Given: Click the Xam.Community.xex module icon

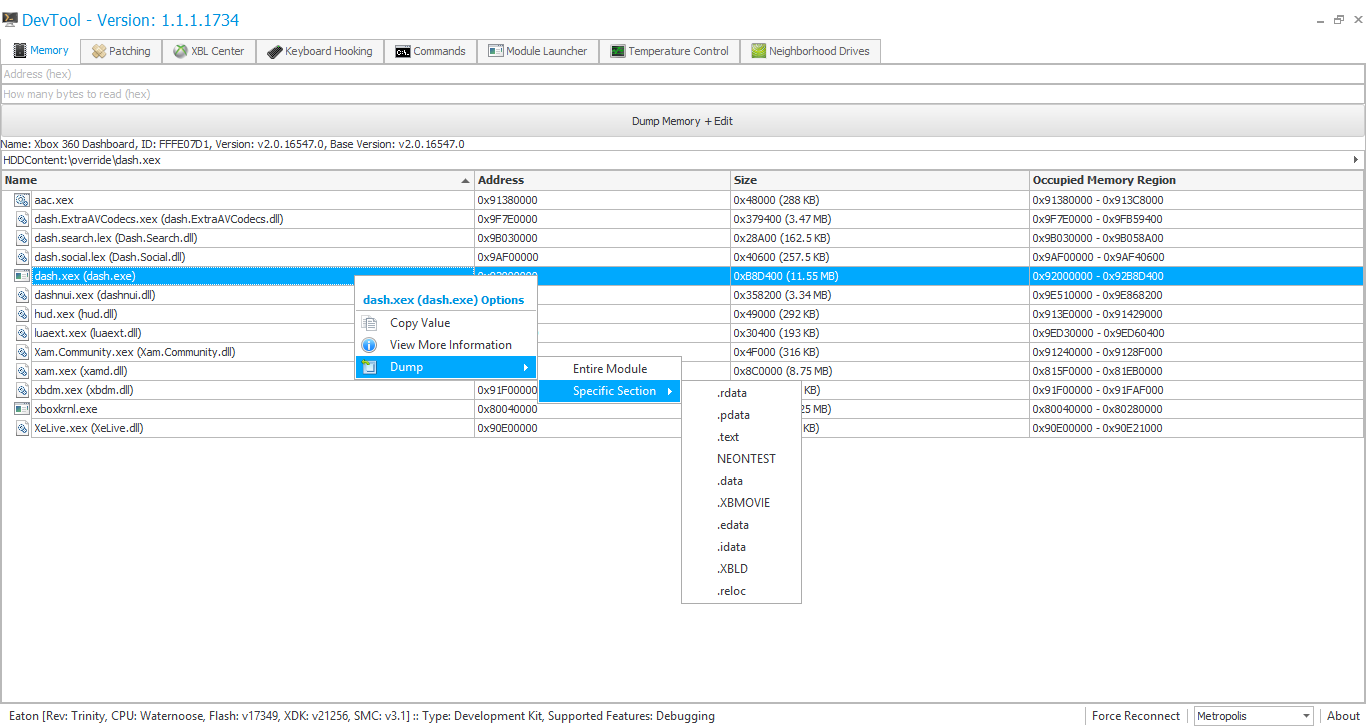Looking at the screenshot, I should click(22, 352).
